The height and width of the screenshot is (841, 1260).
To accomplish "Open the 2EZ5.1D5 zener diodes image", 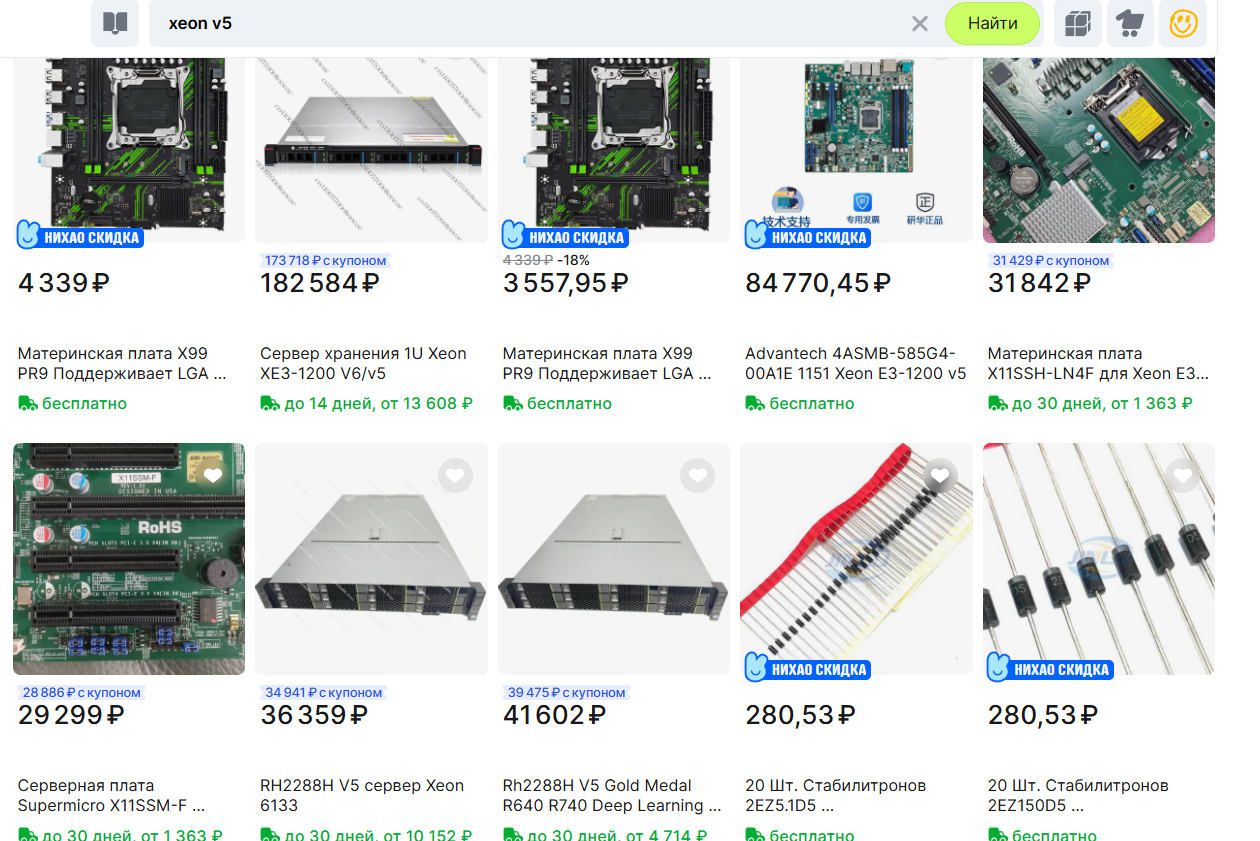I will click(x=856, y=559).
